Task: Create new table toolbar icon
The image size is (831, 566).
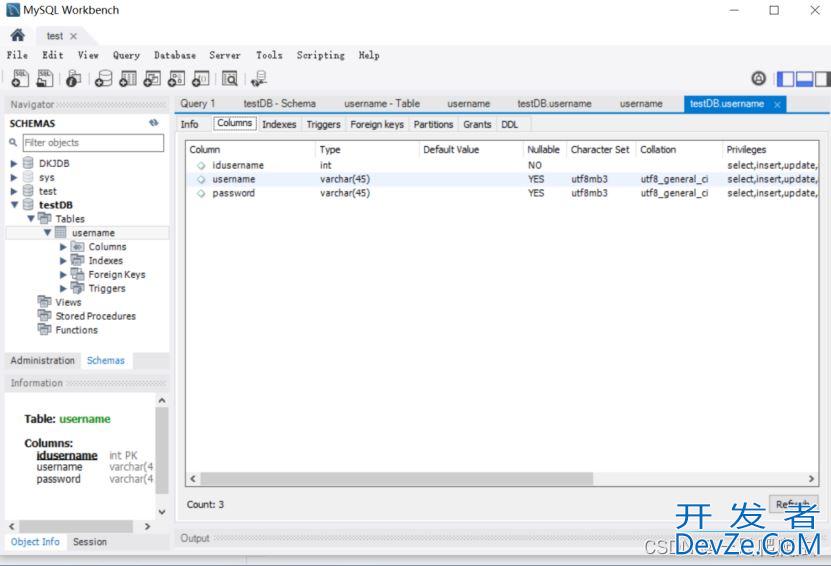Action: (x=128, y=78)
